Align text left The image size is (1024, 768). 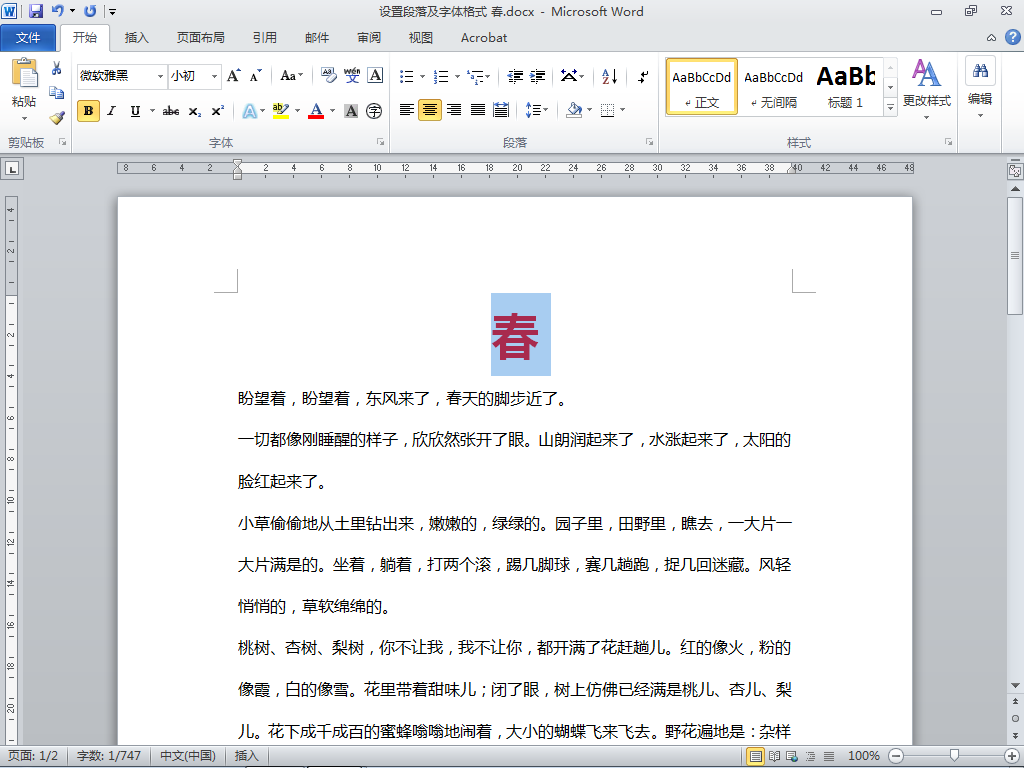[x=406, y=110]
